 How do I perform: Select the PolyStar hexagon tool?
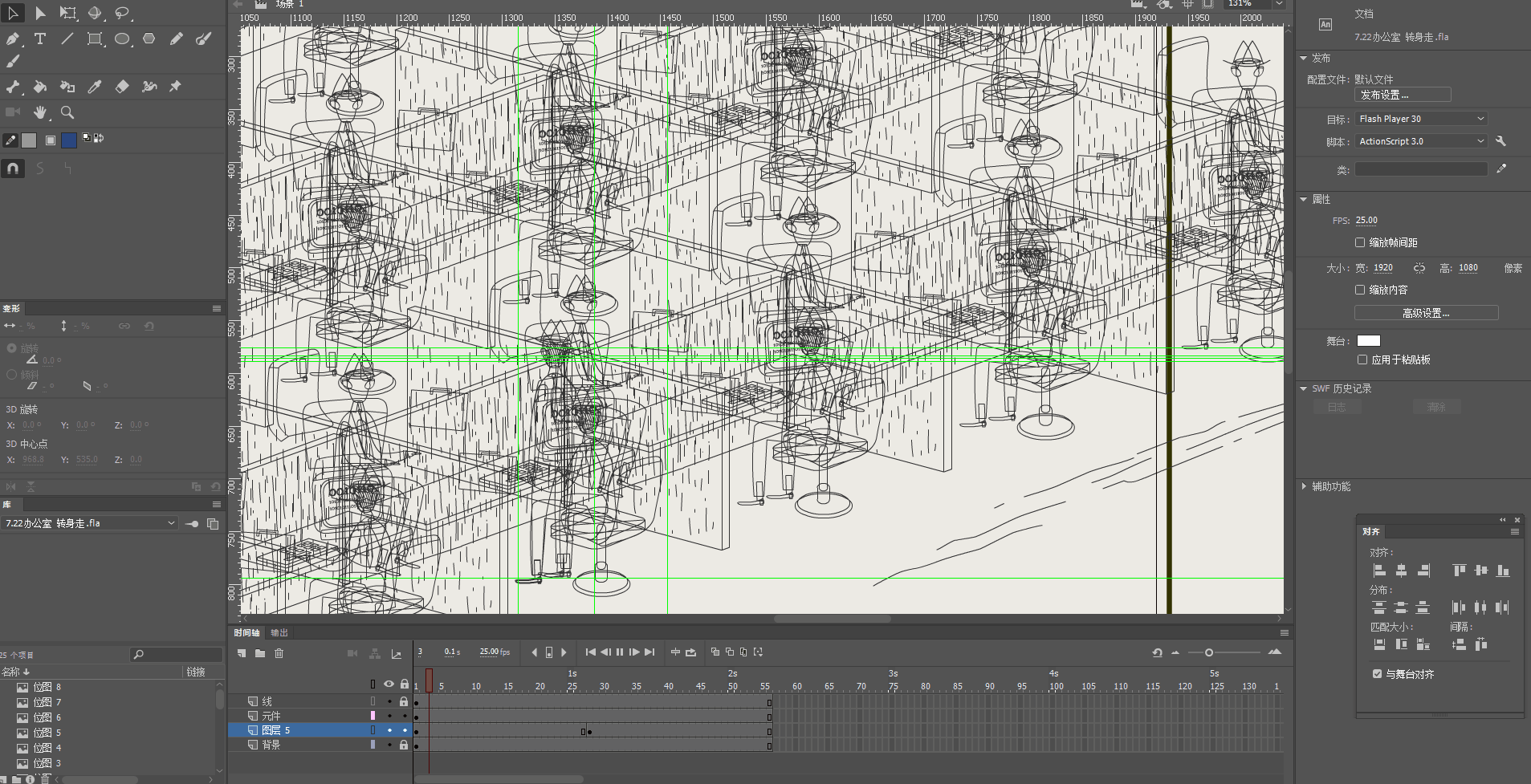[x=149, y=39]
